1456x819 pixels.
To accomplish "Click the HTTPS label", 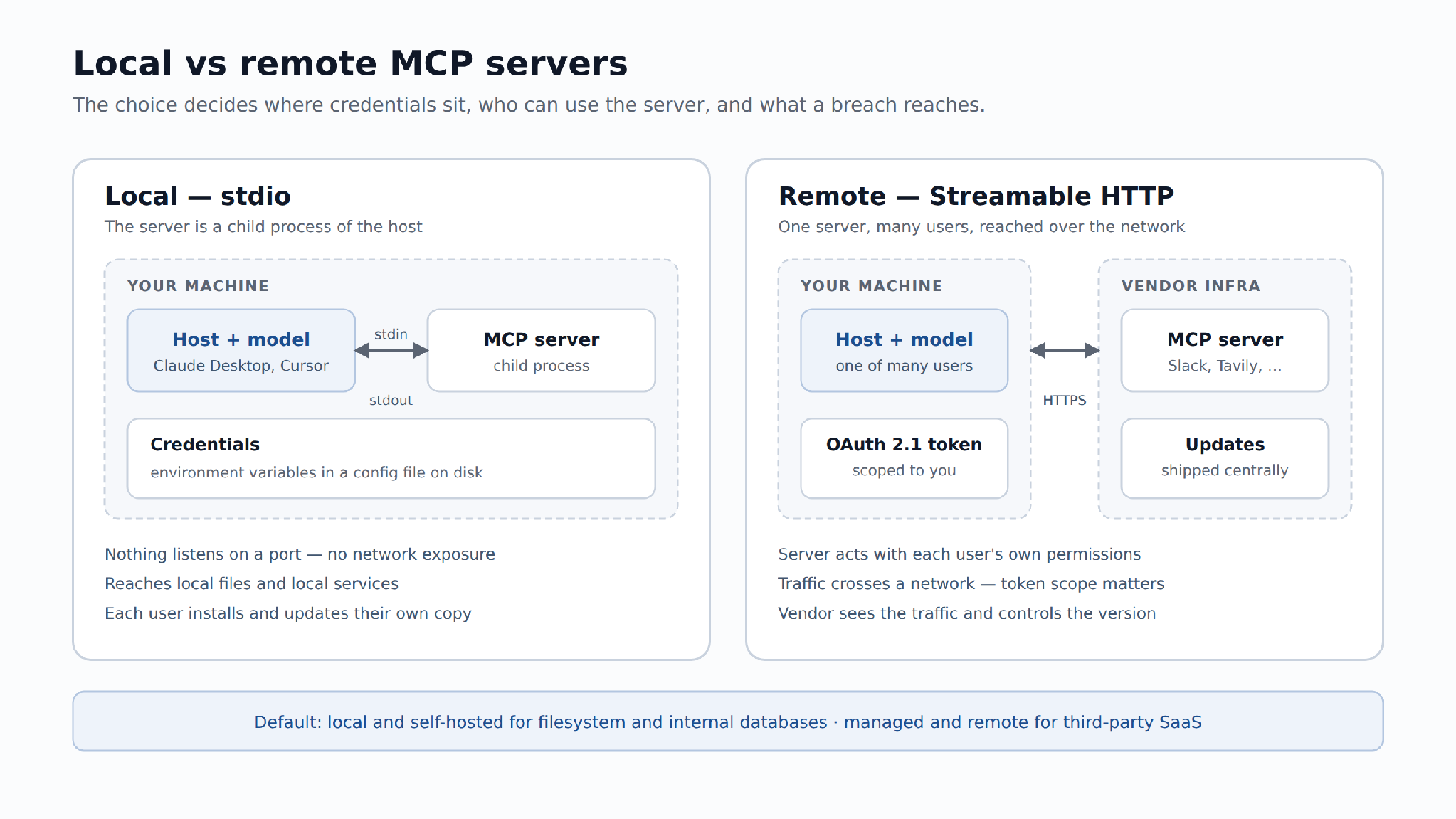I will tap(1065, 400).
